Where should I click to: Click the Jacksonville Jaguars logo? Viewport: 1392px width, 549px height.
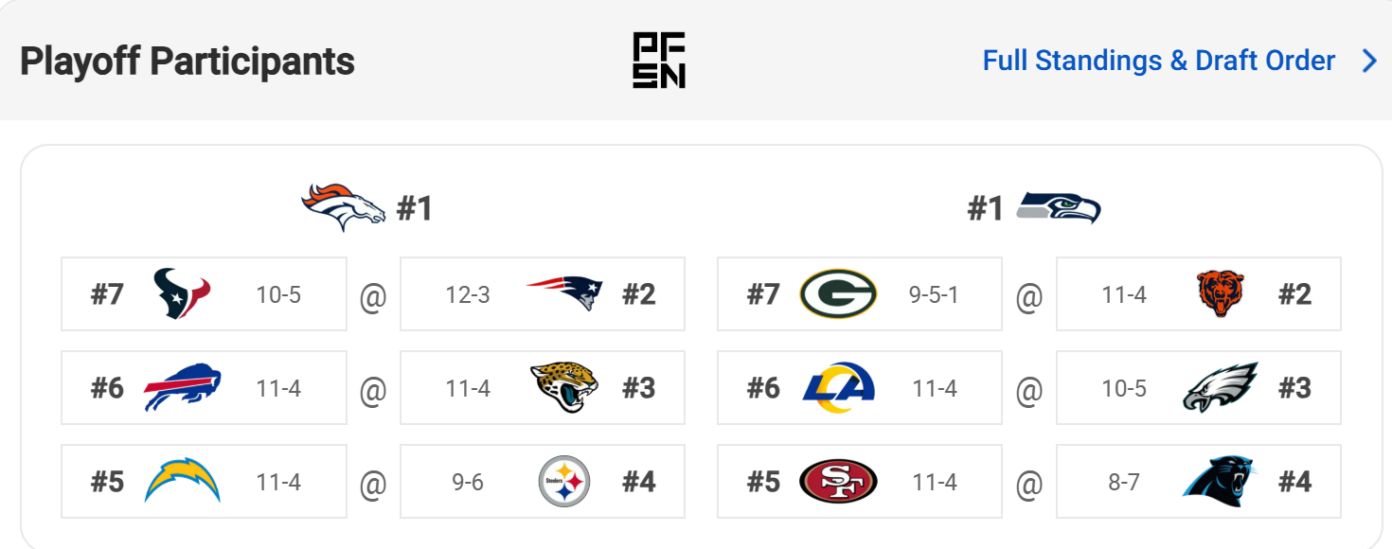564,388
